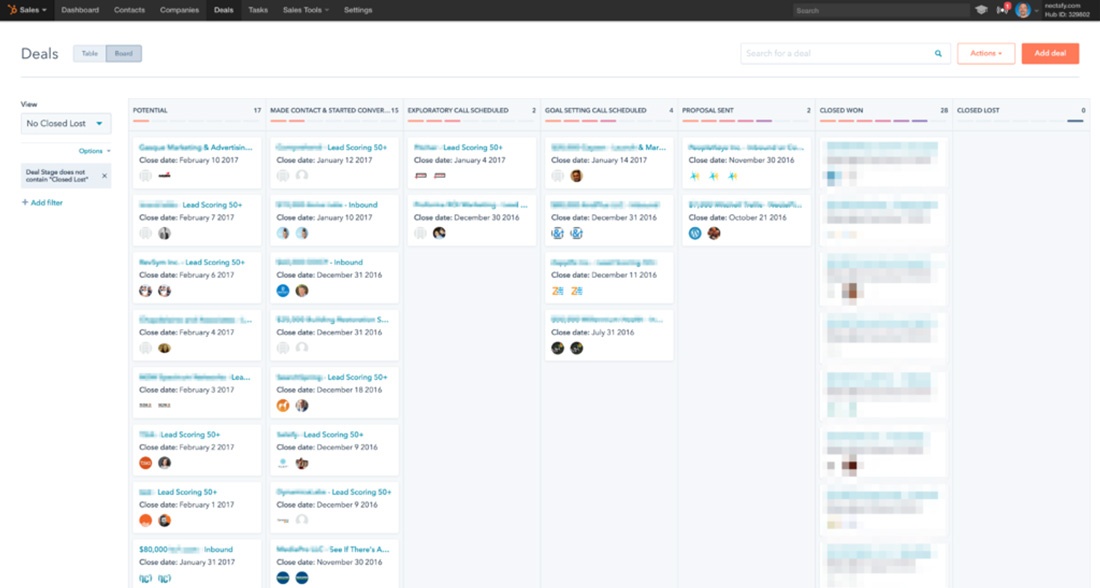Click the contact avatar on February 4 deal
The width and height of the screenshot is (1100, 588).
click(164, 348)
